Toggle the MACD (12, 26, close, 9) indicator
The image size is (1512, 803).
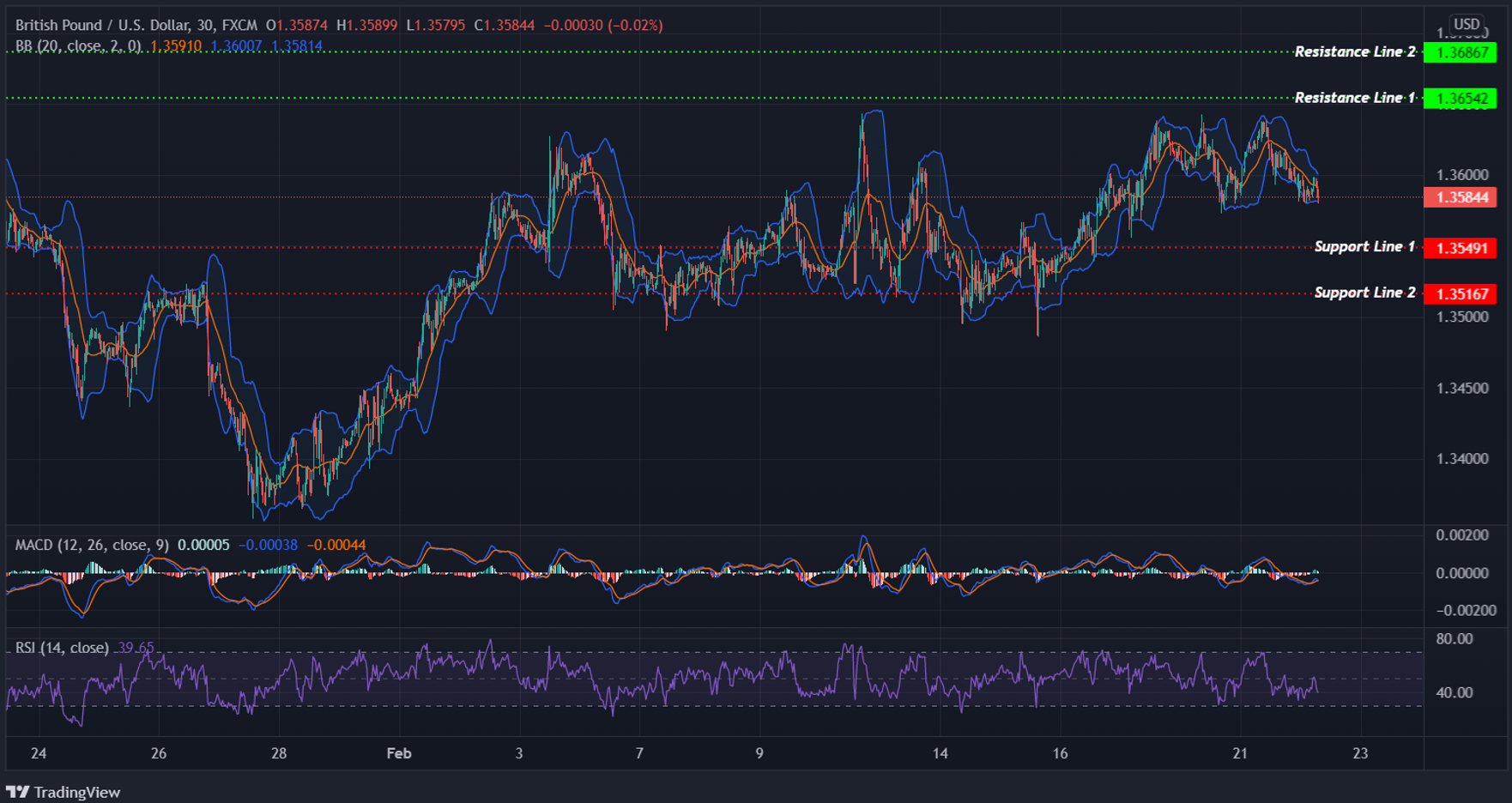coord(94,543)
